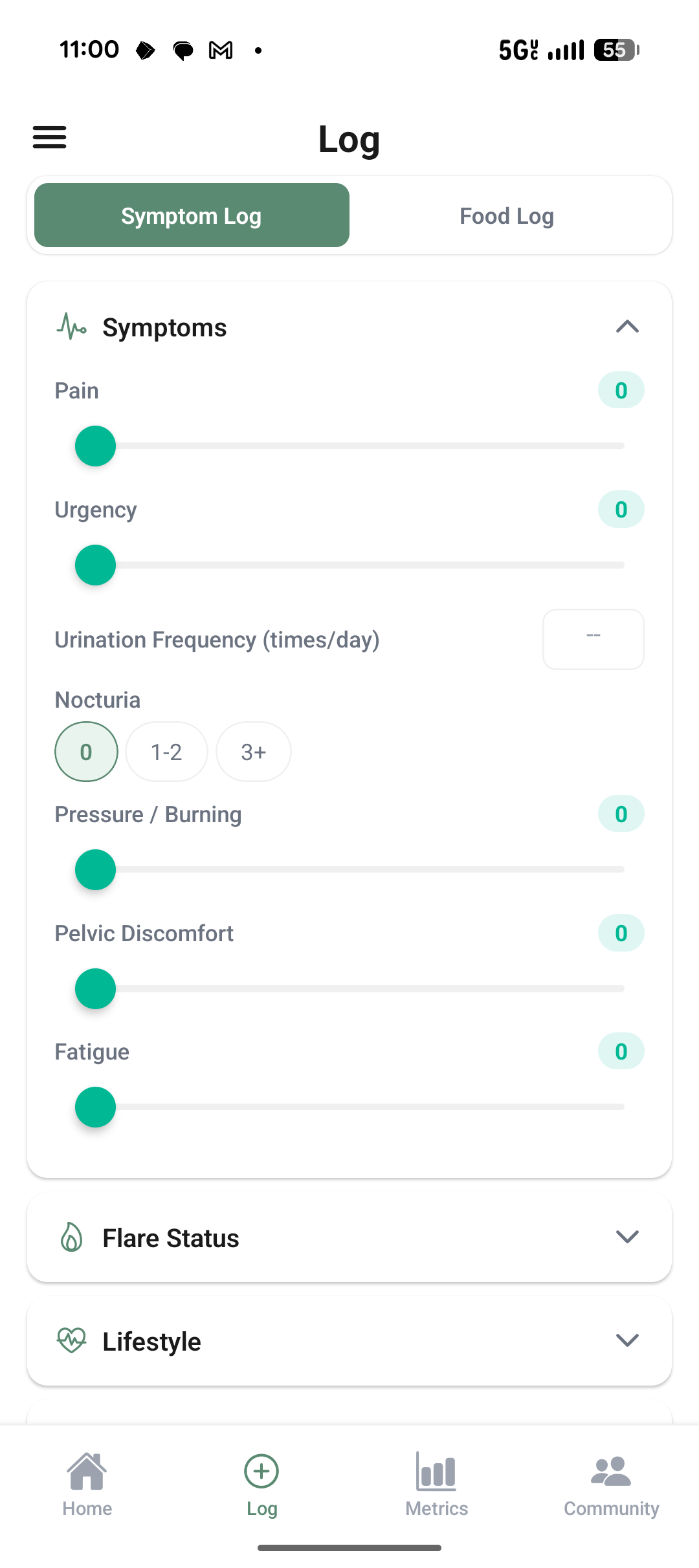Open the navigation hamburger menu
699x1568 pixels.
49,137
